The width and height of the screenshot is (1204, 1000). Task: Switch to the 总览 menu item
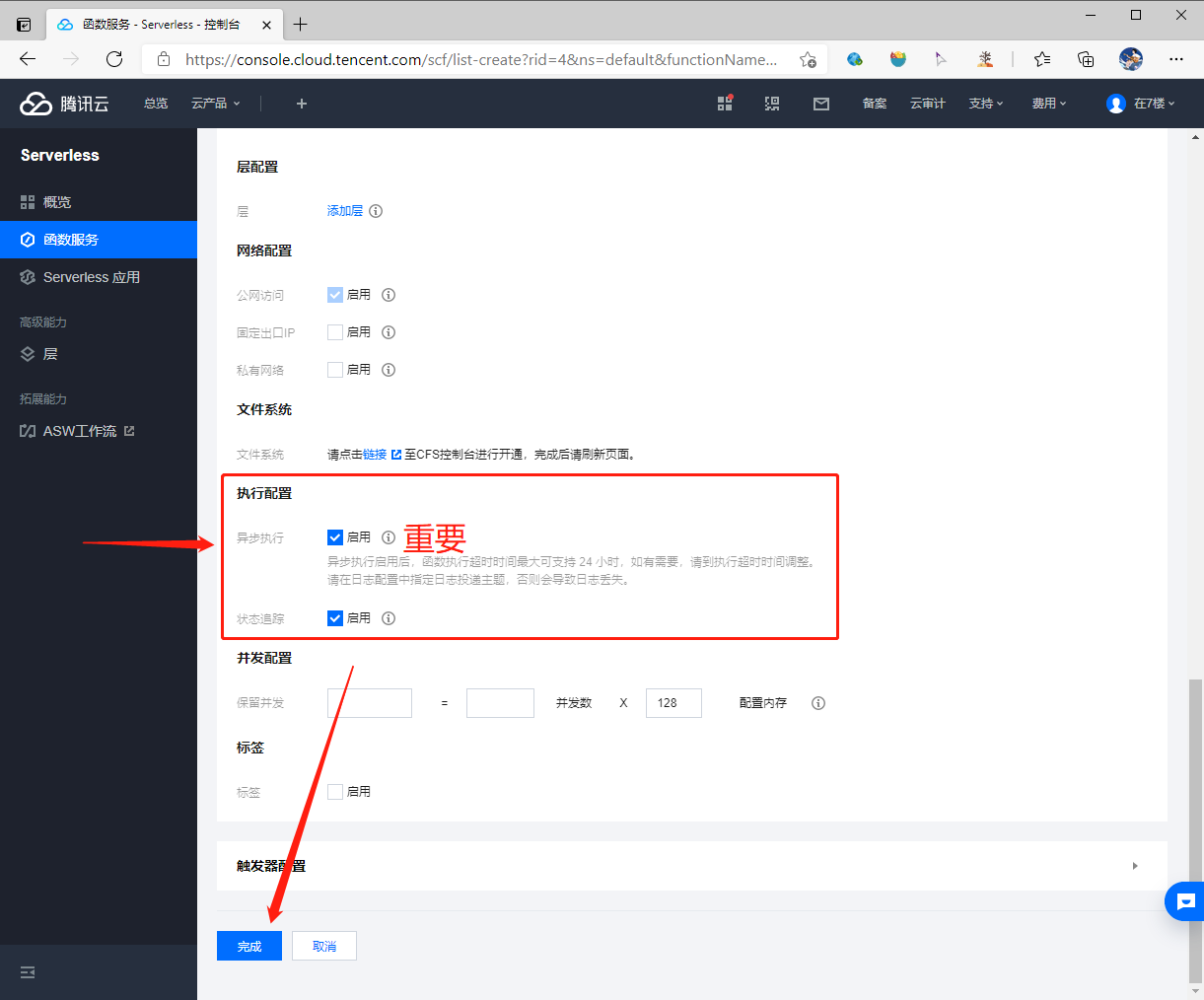click(155, 103)
